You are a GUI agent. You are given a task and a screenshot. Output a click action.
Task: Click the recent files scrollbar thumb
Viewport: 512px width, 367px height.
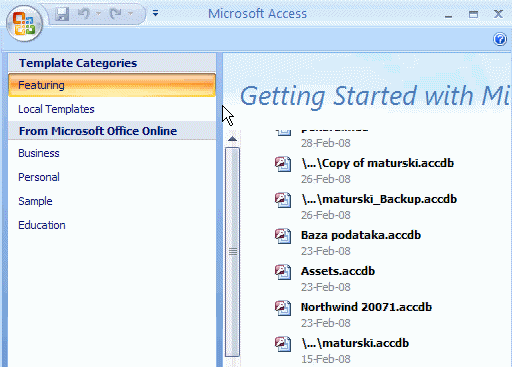click(x=232, y=252)
